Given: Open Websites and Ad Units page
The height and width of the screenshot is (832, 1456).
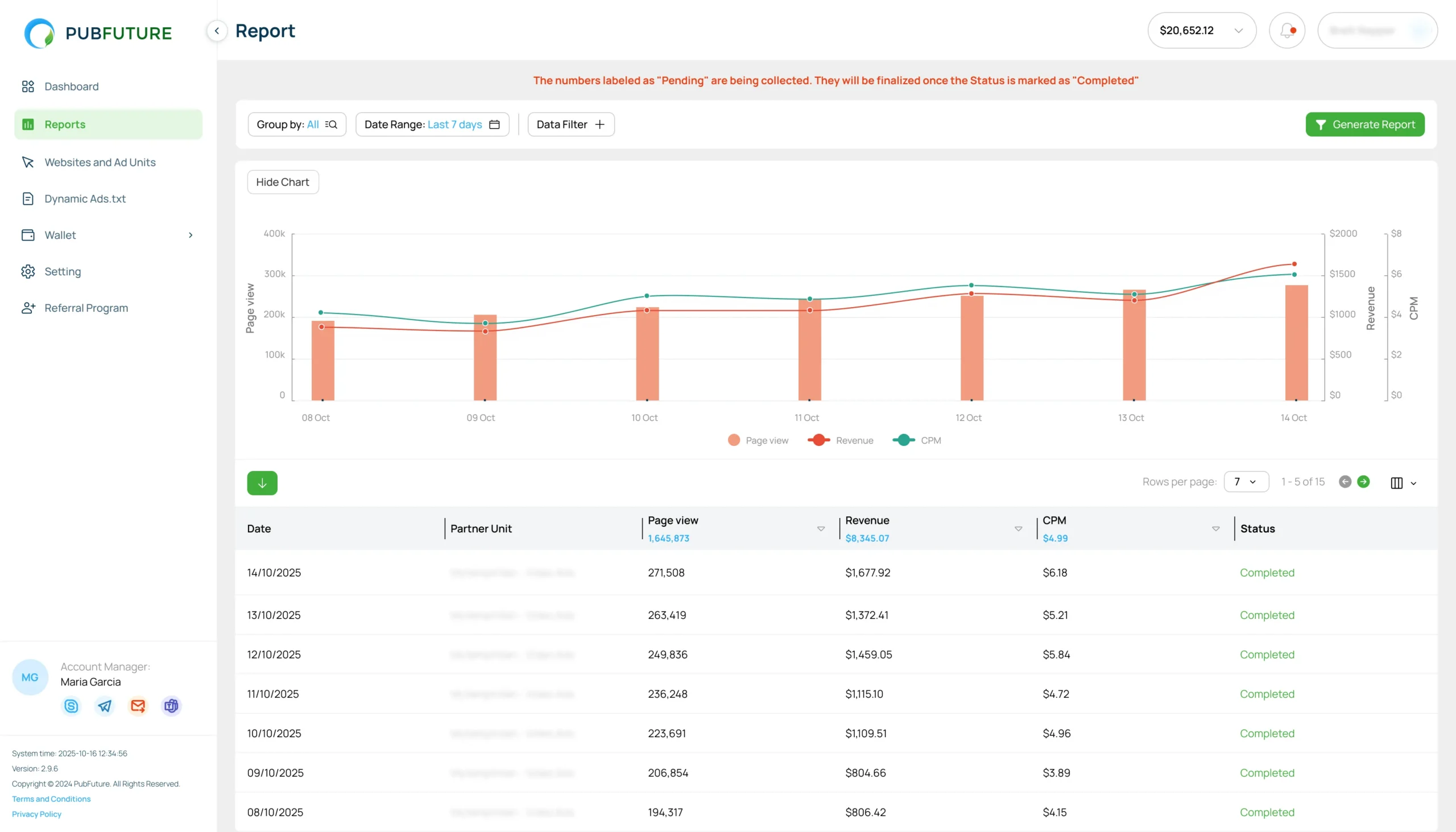Looking at the screenshot, I should click(x=100, y=162).
